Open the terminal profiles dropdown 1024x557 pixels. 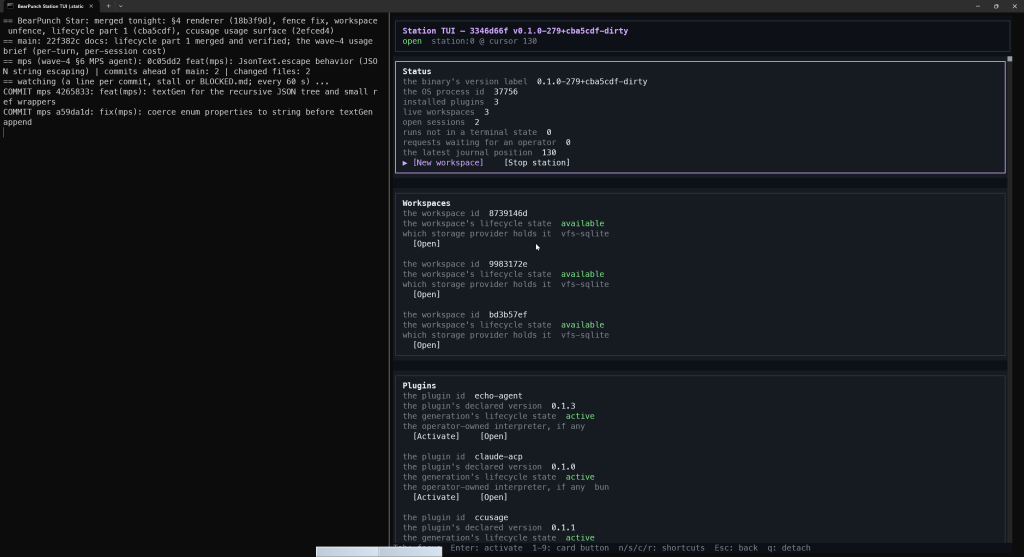pyautogui.click(x=121, y=6)
